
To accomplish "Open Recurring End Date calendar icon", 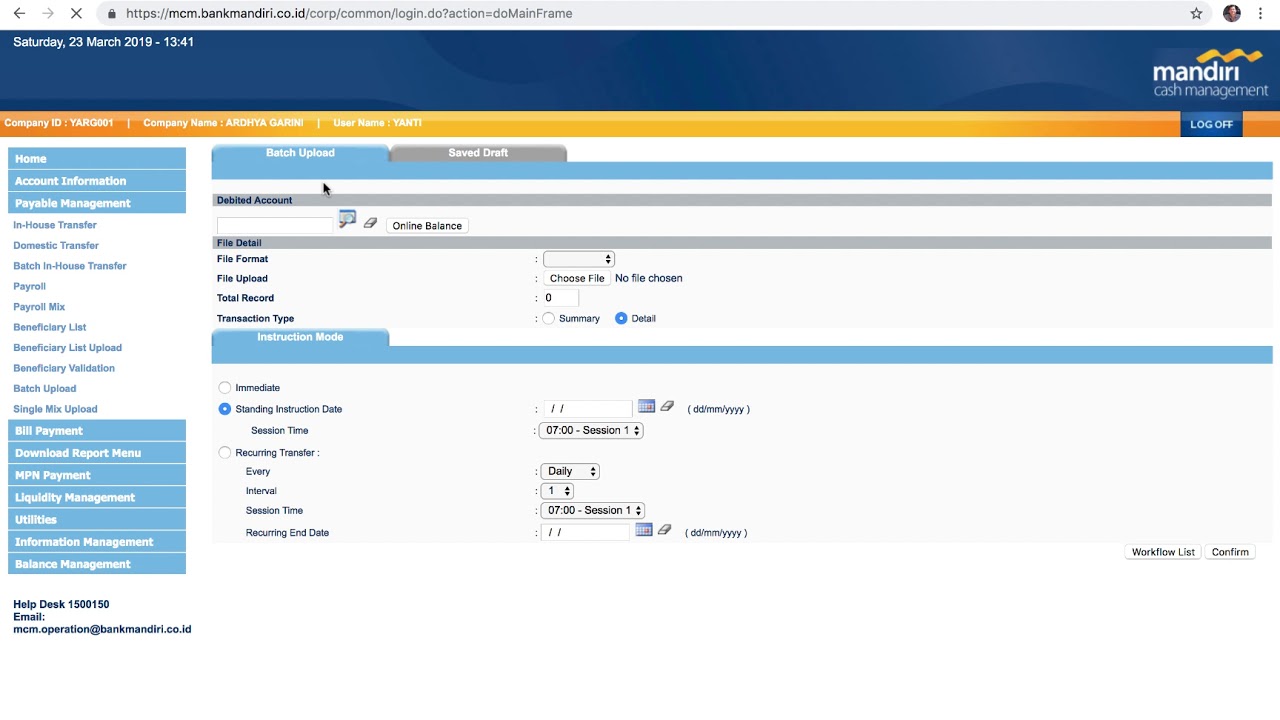I will (644, 530).
